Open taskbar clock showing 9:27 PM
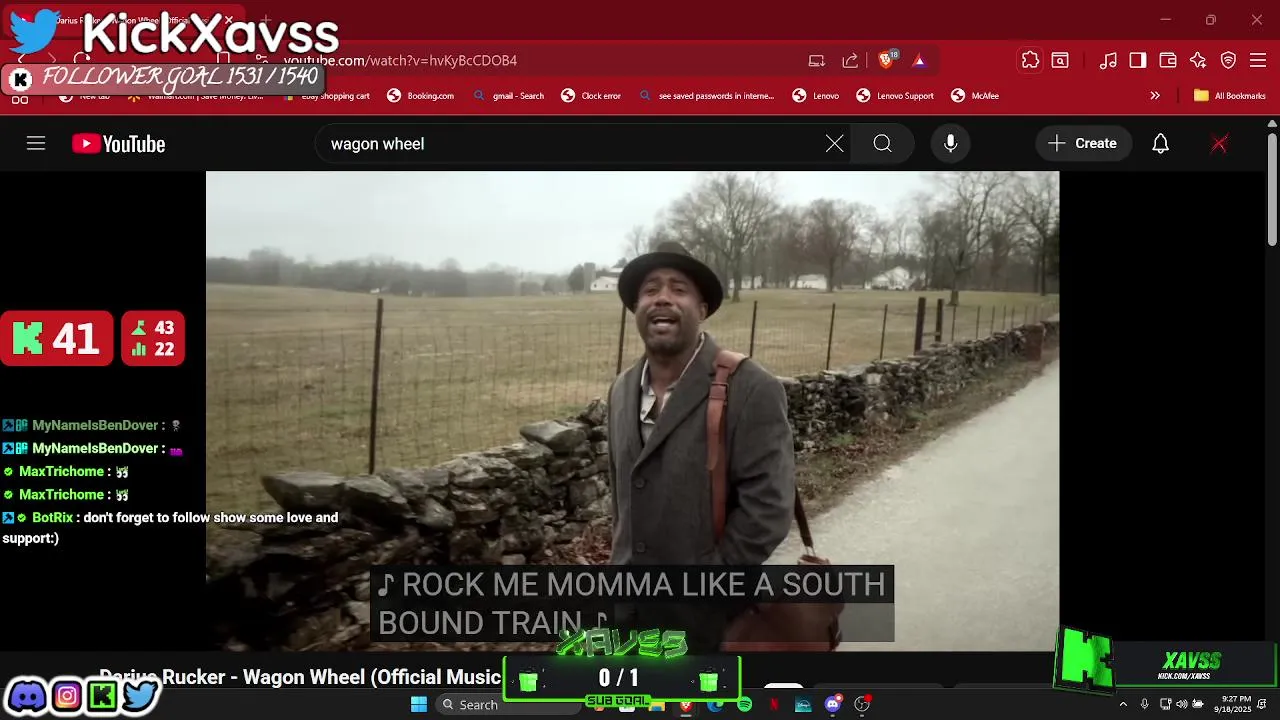This screenshot has width=1280, height=720. (x=1235, y=704)
